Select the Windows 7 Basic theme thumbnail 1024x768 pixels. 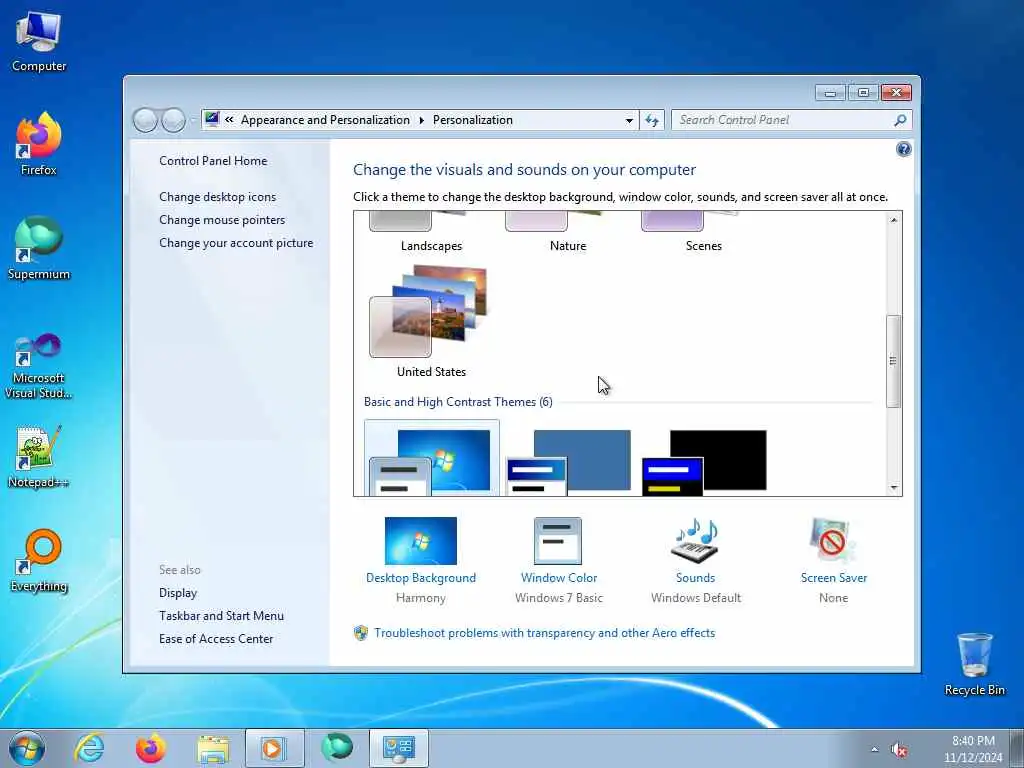[x=431, y=458]
